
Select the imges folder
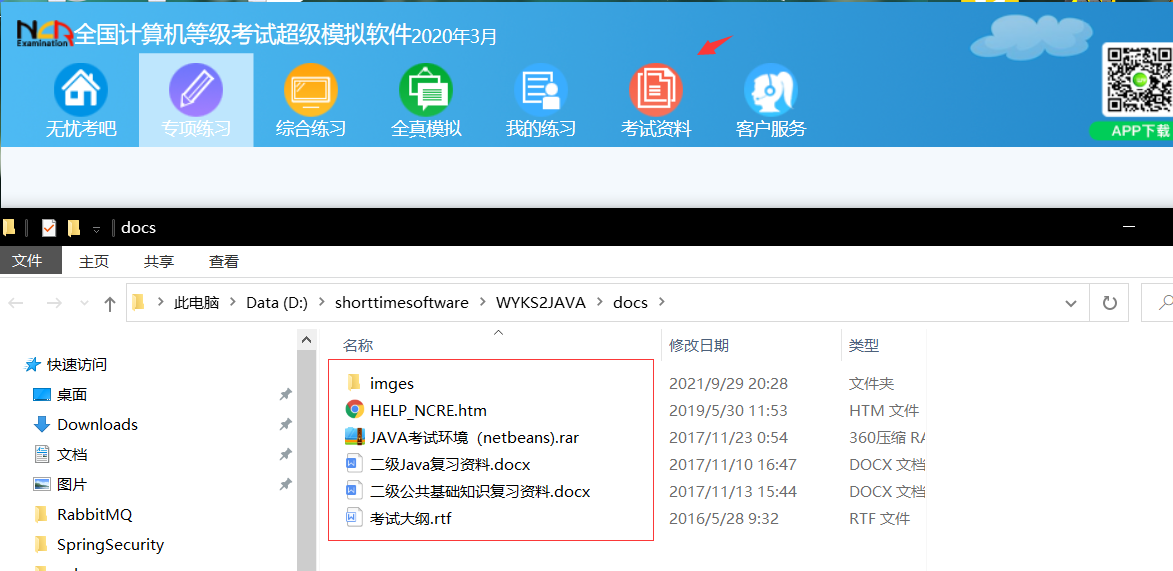point(392,384)
